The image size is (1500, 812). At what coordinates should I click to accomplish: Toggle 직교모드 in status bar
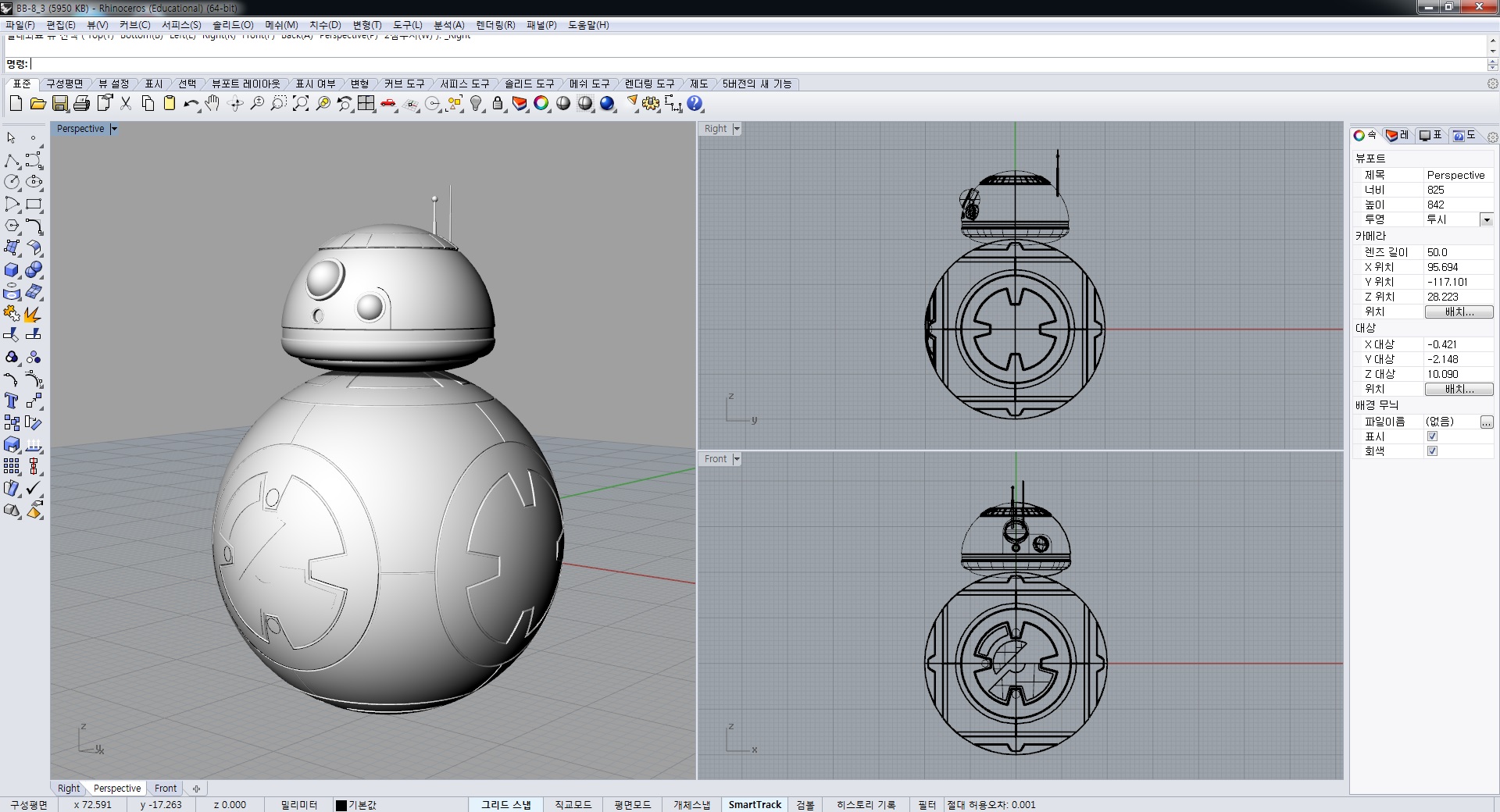(x=573, y=804)
